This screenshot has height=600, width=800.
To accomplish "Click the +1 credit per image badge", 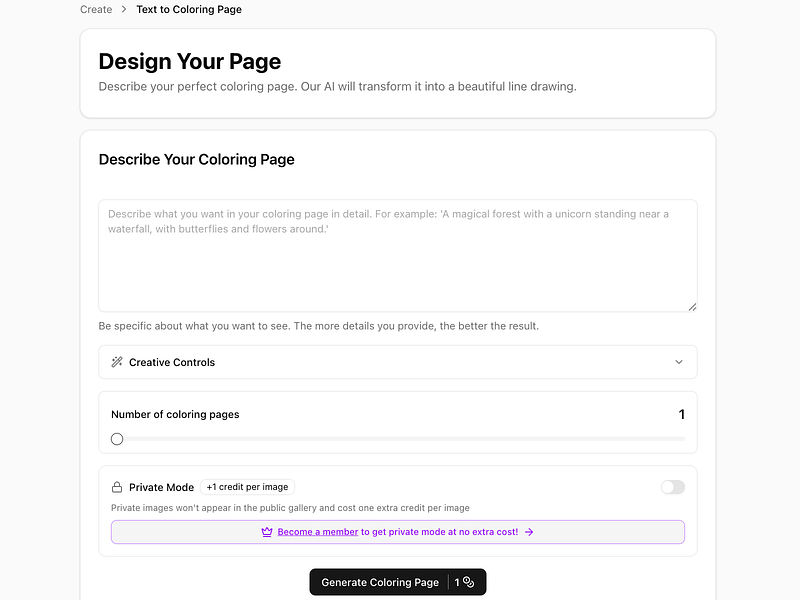I will tap(247, 487).
